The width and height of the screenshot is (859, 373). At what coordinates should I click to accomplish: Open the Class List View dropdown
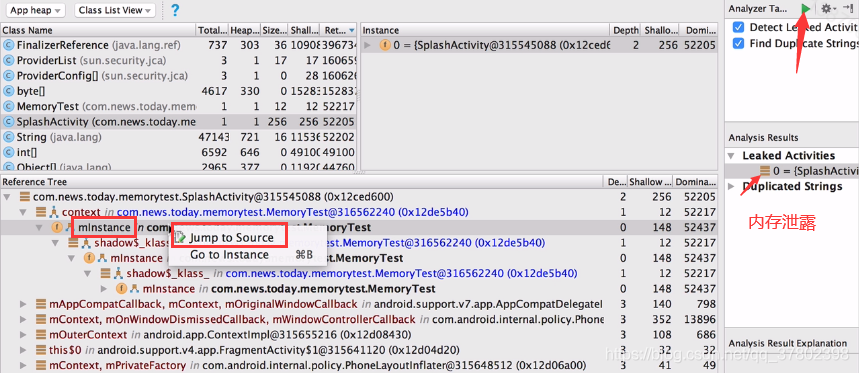pyautogui.click(x=114, y=10)
